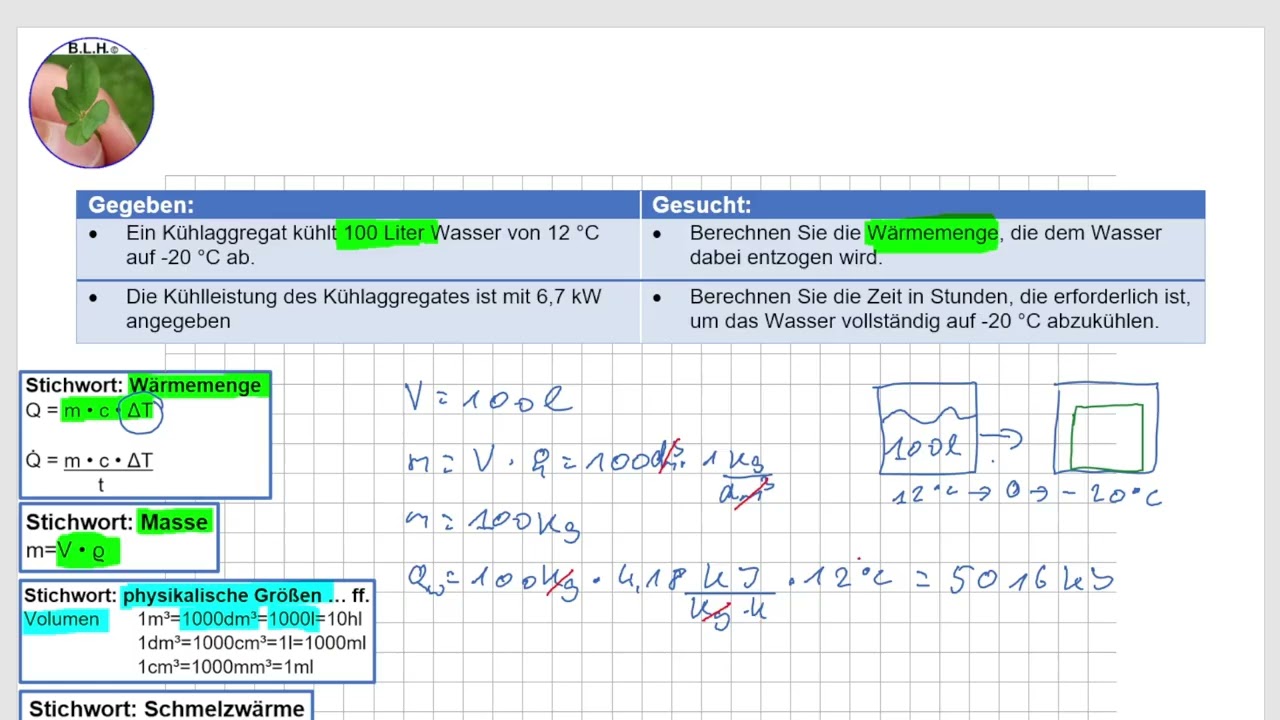Click text 'Die Kühlleistung des Kühlaggregates ist mit 6,7 kW'
1280x720 pixels.
tap(363, 297)
